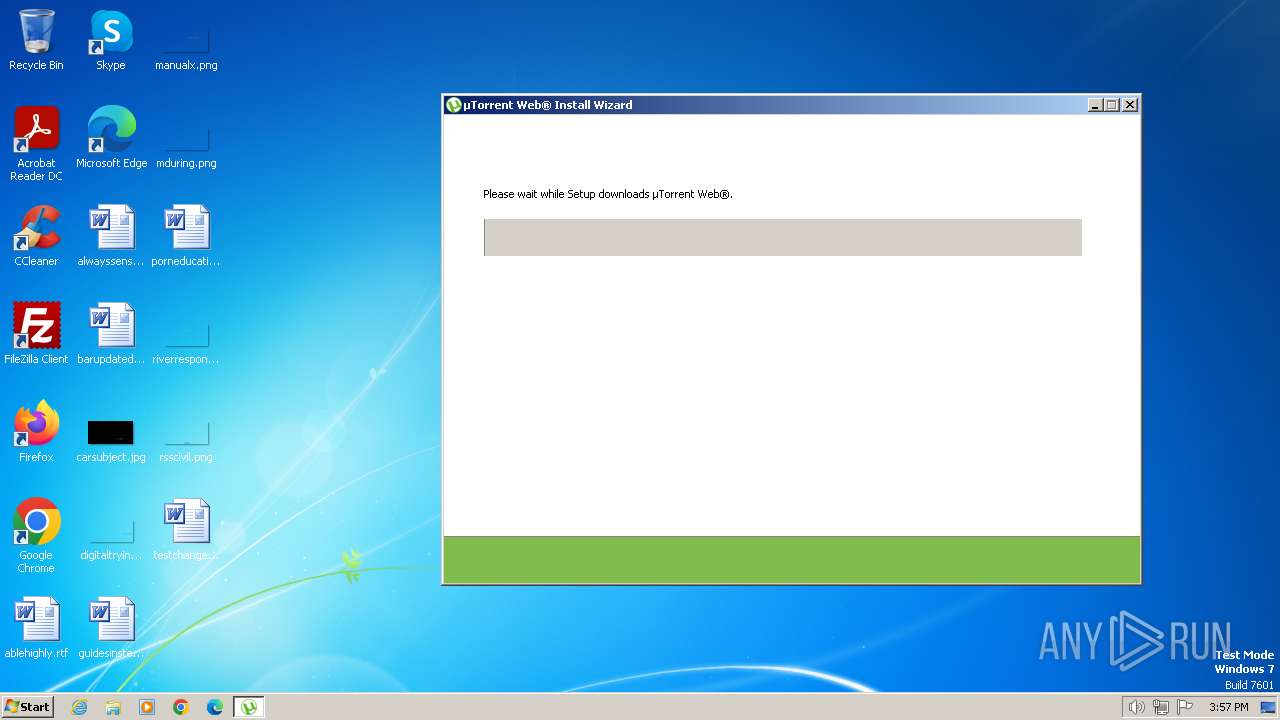This screenshot has width=1280, height=720.
Task: Launch the Google Chrome desktop shortcut
Action: [37, 536]
